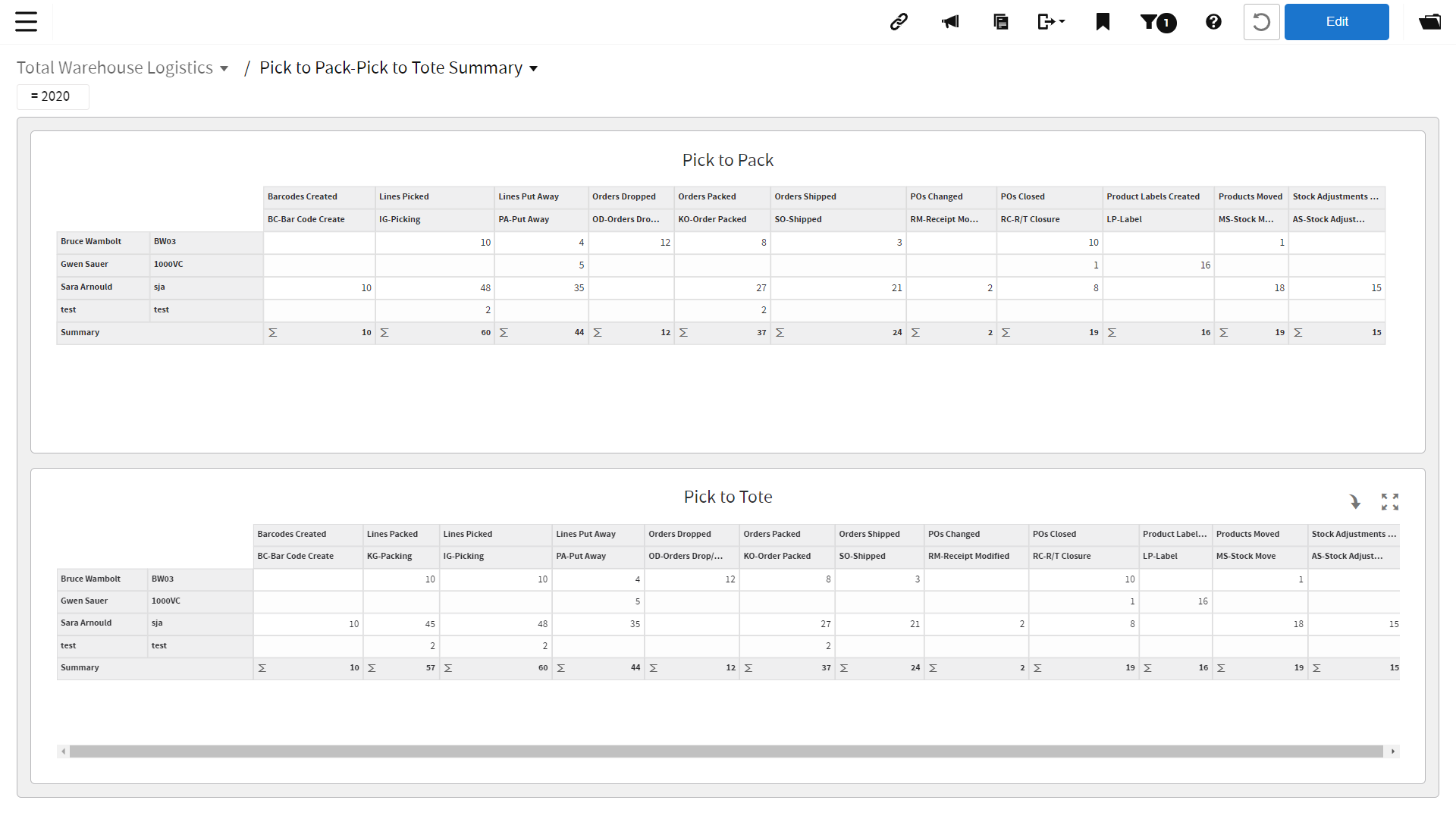Click the help question mark icon

(x=1213, y=21)
